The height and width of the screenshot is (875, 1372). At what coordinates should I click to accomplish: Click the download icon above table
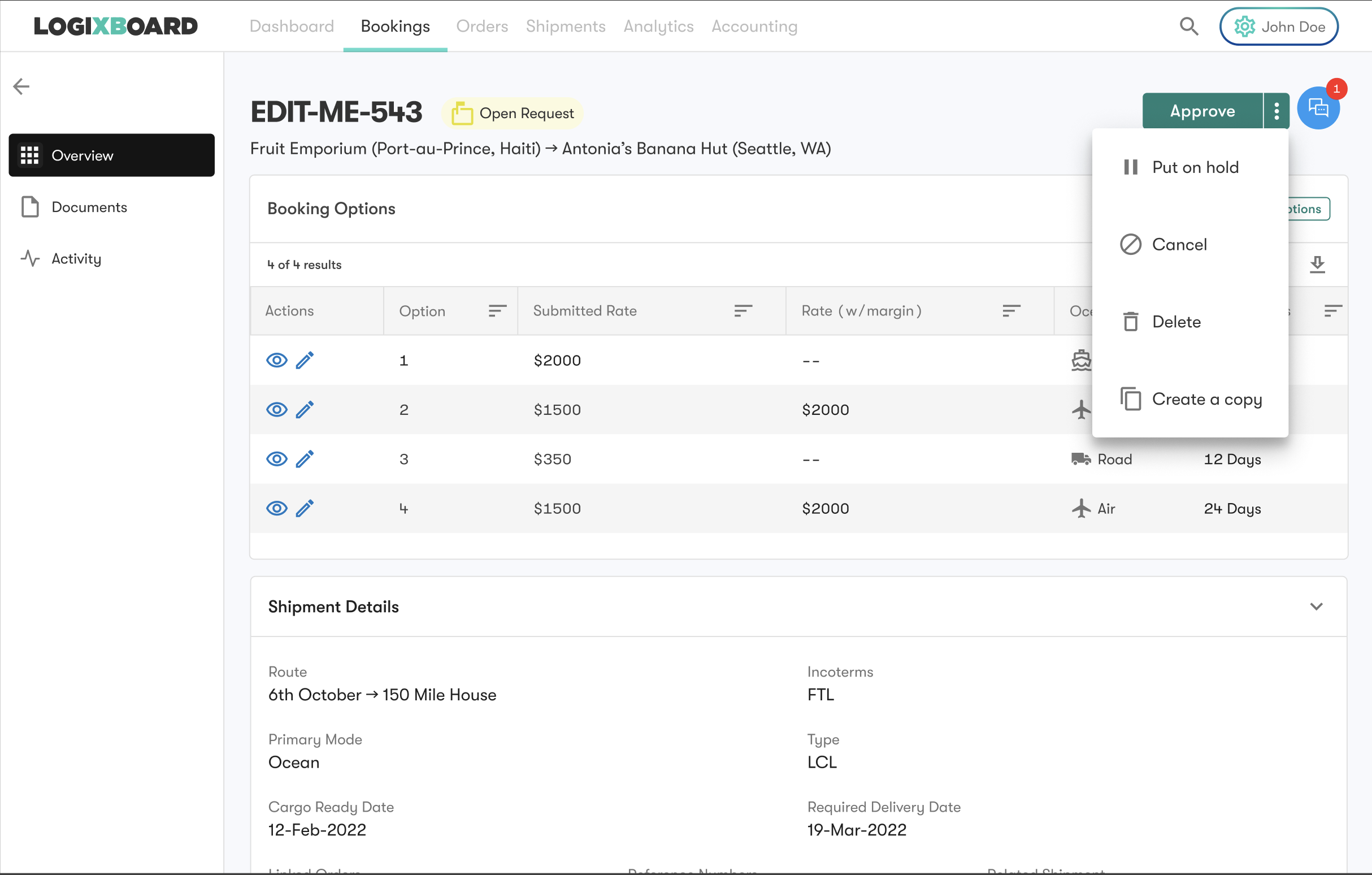tap(1317, 265)
